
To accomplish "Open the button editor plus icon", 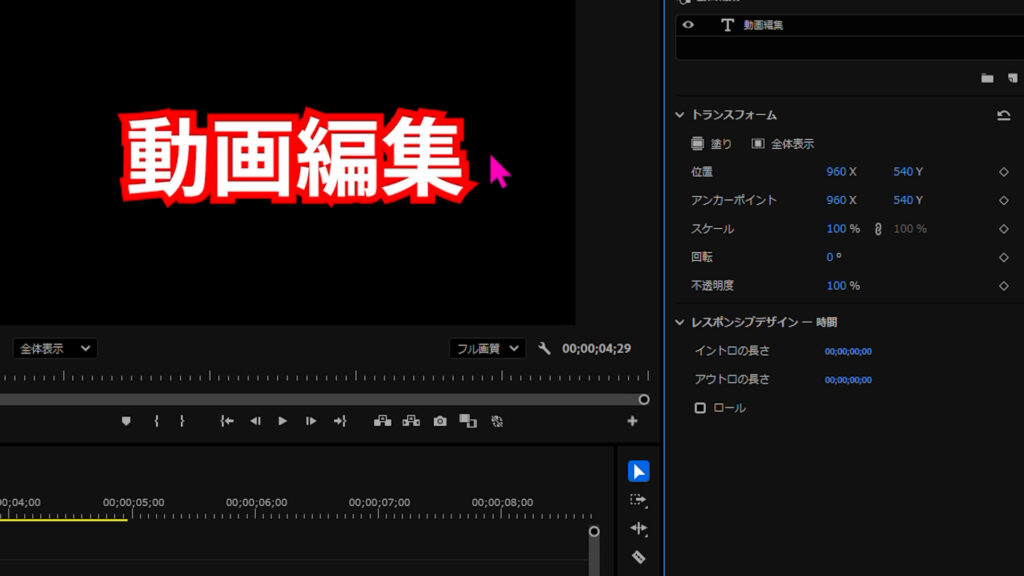I will pos(632,421).
